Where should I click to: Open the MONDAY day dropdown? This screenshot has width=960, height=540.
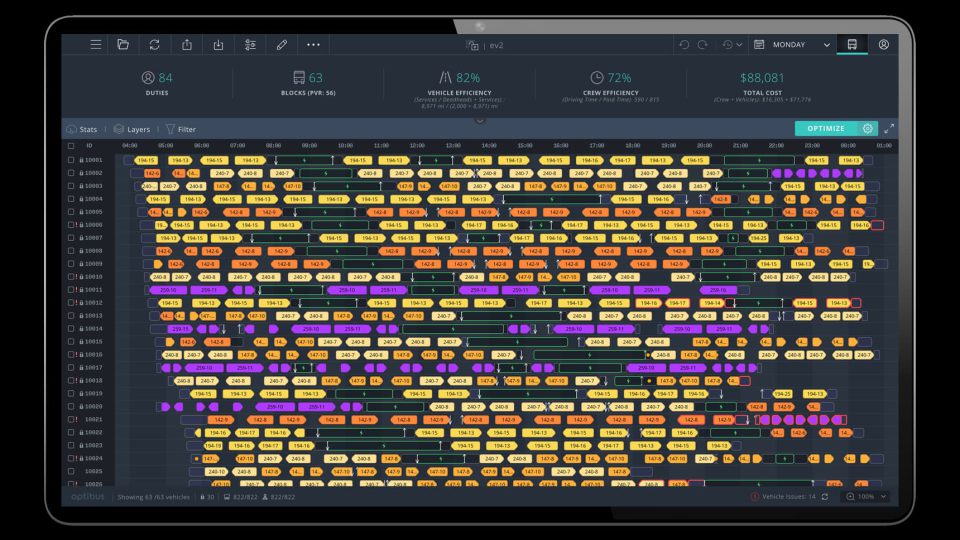tap(793, 45)
